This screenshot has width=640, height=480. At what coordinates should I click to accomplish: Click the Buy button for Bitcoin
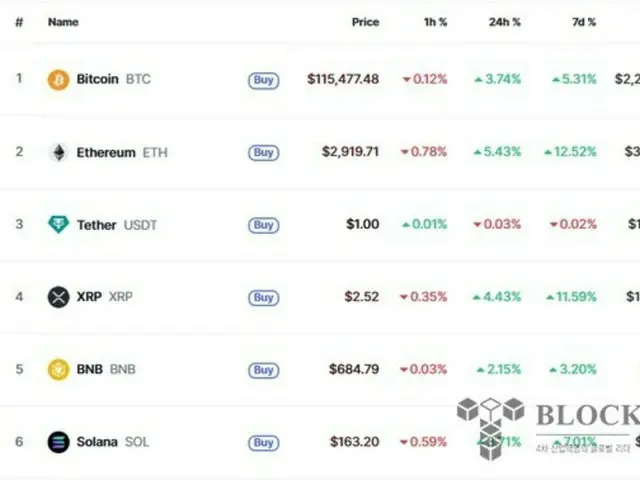coord(264,80)
